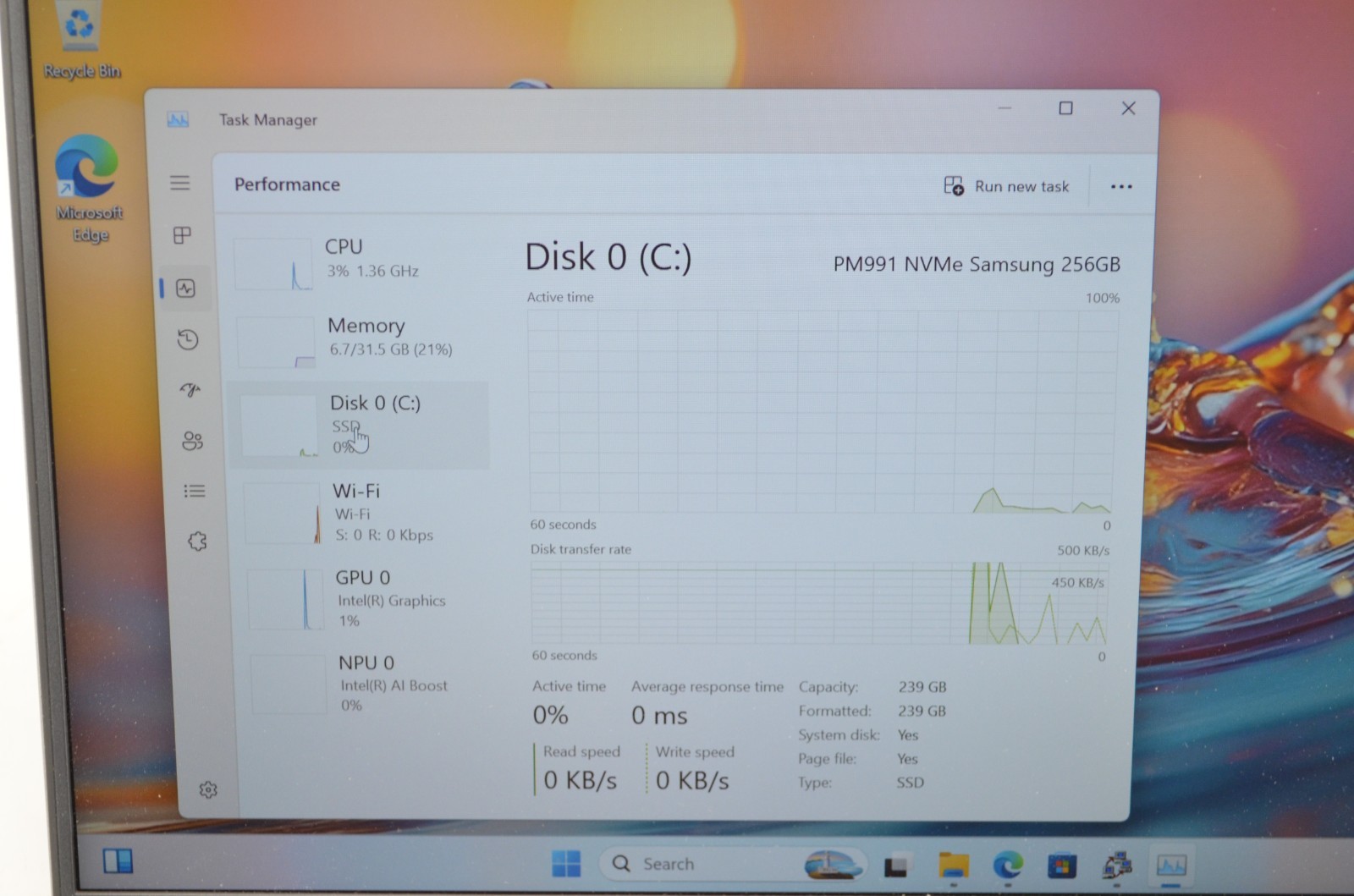Close the Task Manager window
1354x896 pixels.
tap(1128, 108)
